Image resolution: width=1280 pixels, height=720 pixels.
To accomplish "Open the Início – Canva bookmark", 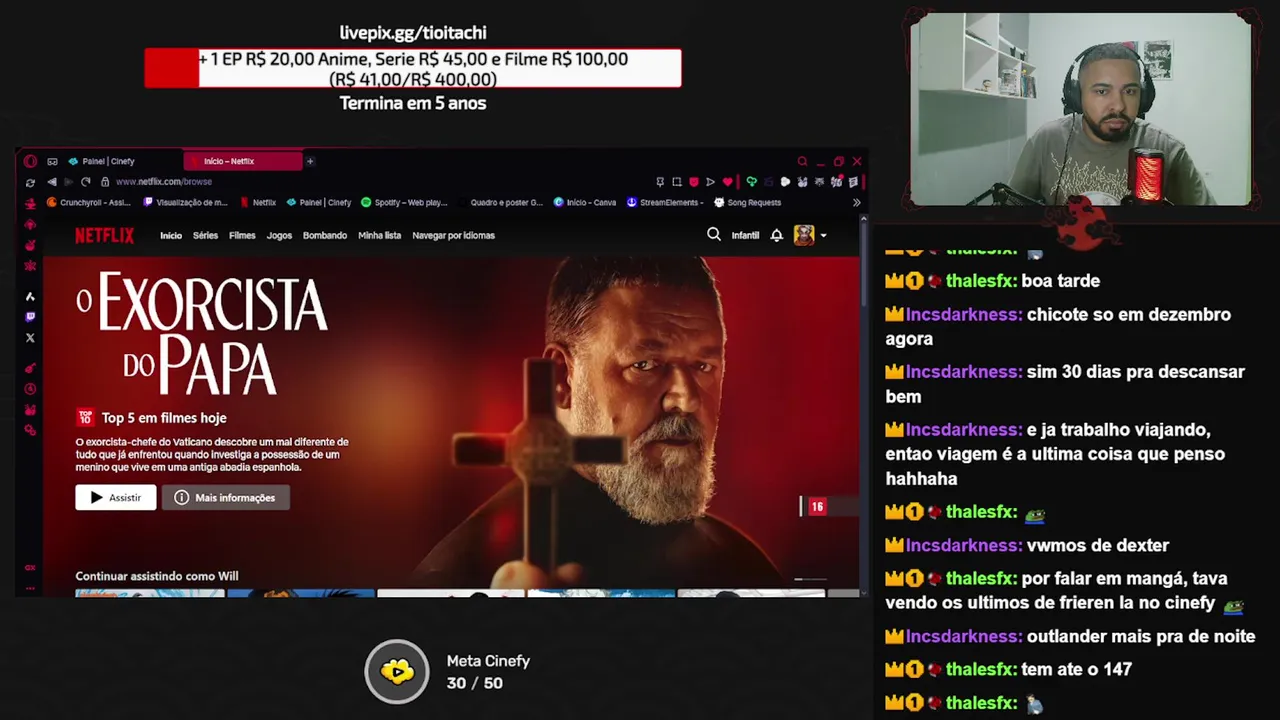I will click(x=585, y=202).
